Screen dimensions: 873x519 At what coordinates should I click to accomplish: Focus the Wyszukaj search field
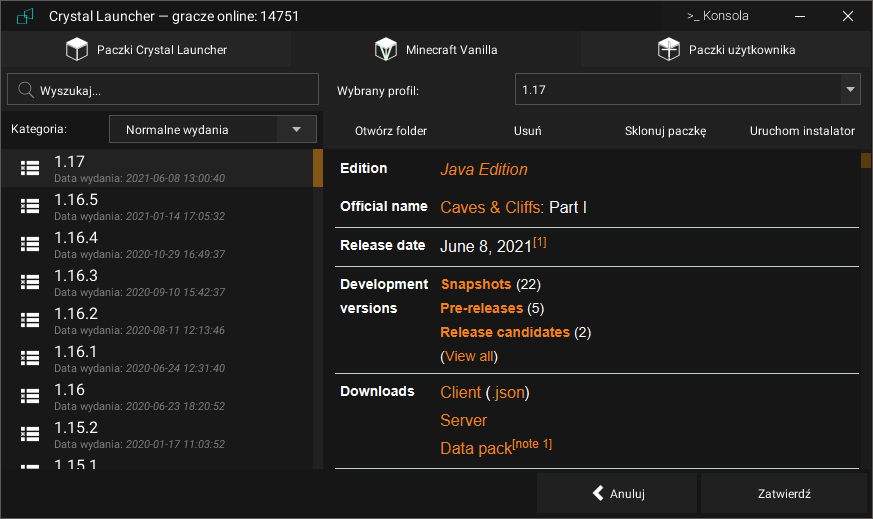[x=163, y=89]
